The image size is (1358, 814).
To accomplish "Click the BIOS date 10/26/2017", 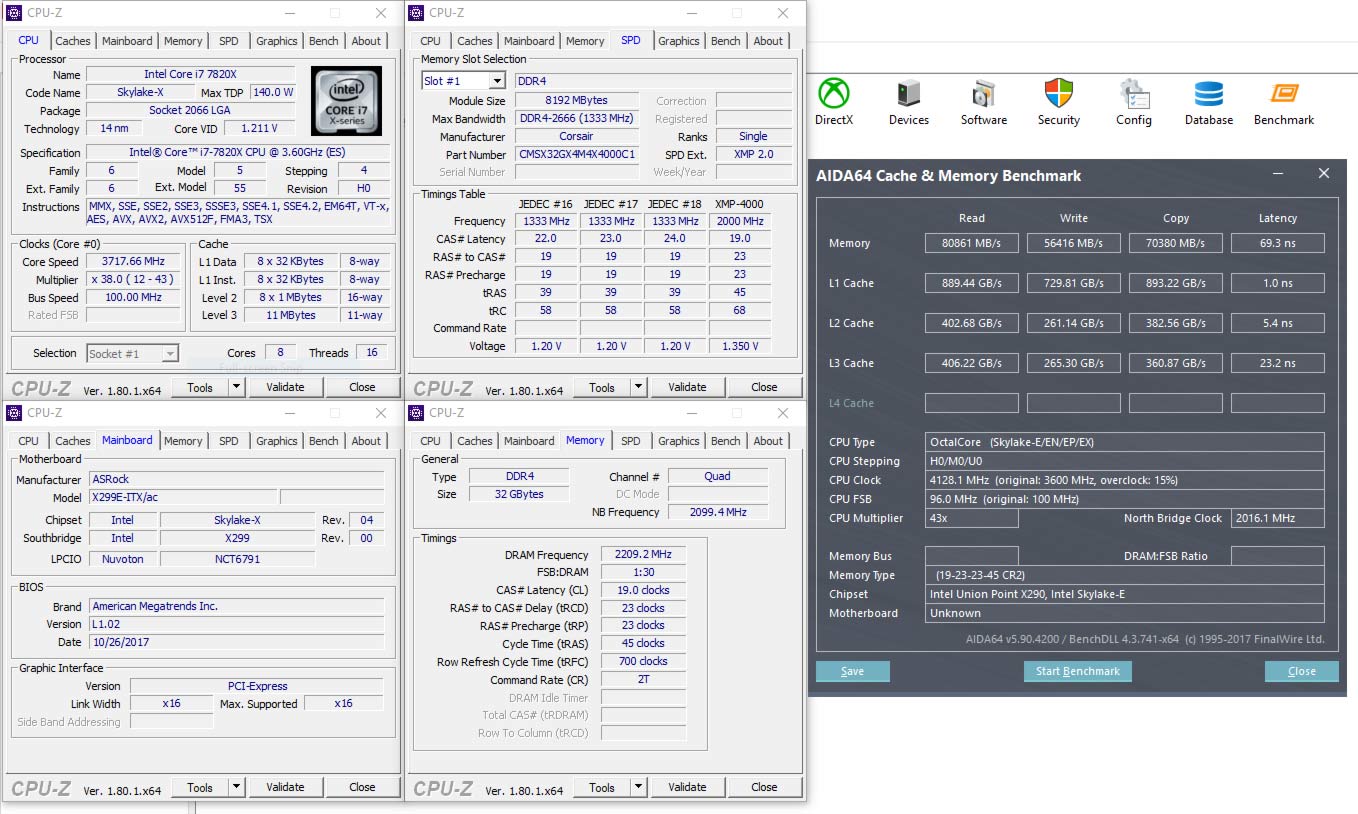I will (236, 642).
